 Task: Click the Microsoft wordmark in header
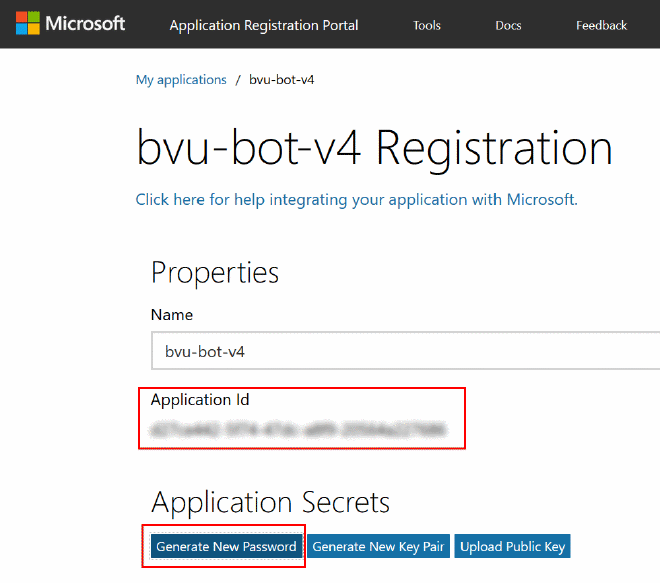tap(85, 24)
